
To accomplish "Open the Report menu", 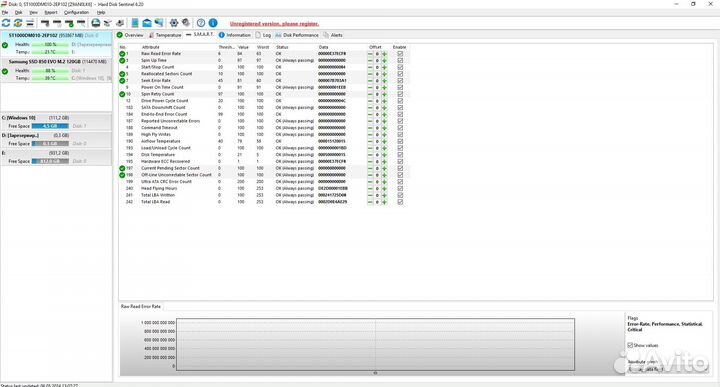I will click(x=51, y=12).
